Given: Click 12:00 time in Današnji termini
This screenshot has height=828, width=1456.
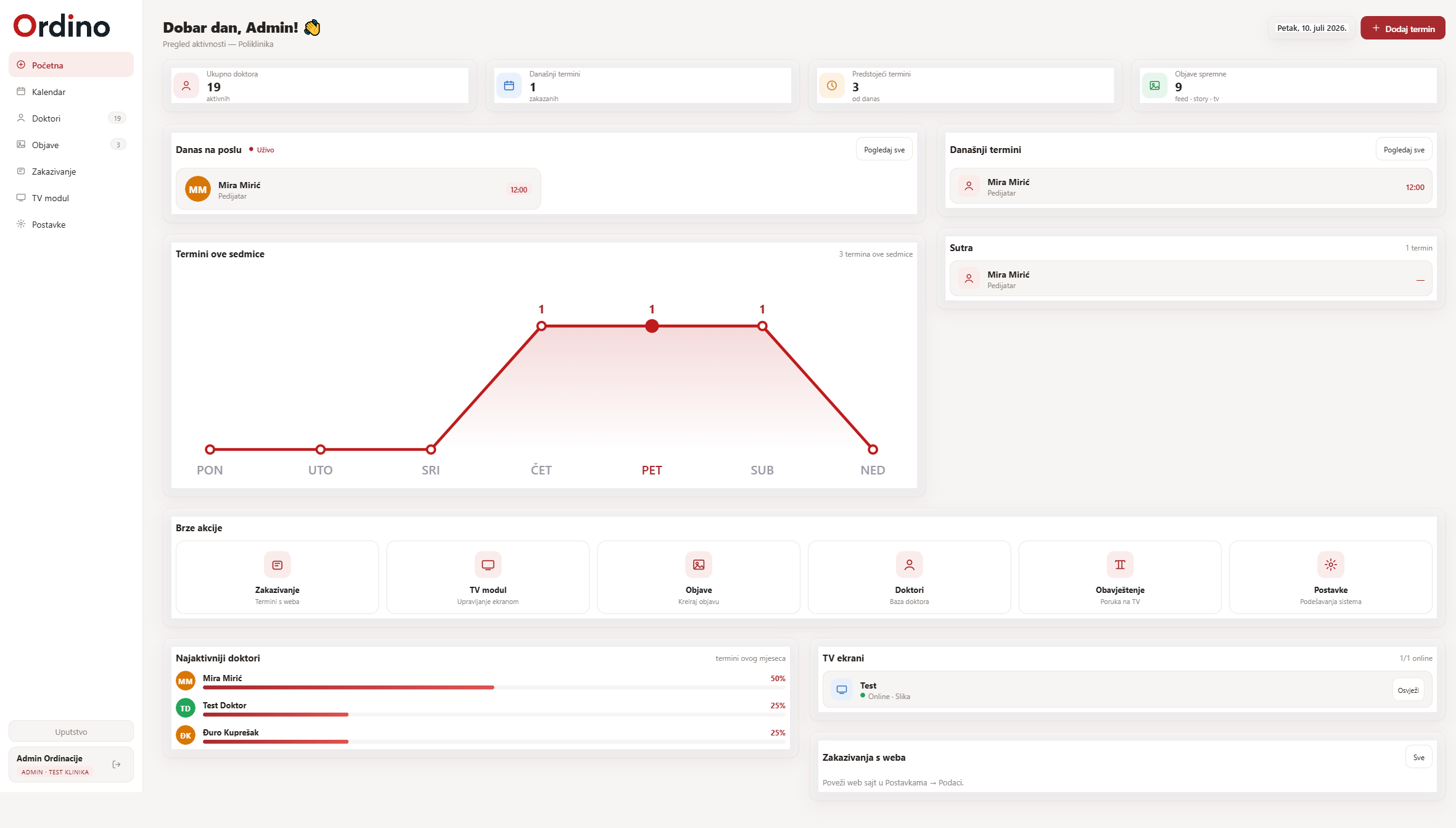Looking at the screenshot, I should [1415, 187].
